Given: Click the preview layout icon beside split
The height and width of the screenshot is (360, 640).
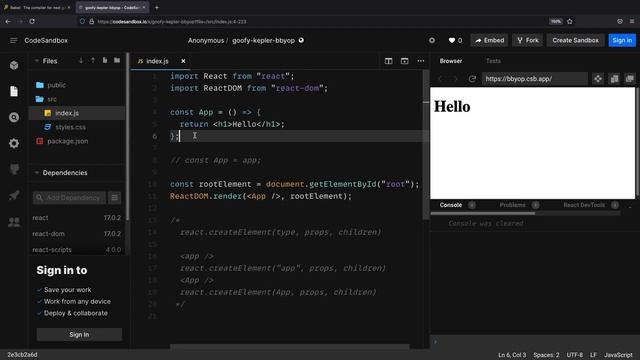Looking at the screenshot, I should pyautogui.click(x=404, y=61).
